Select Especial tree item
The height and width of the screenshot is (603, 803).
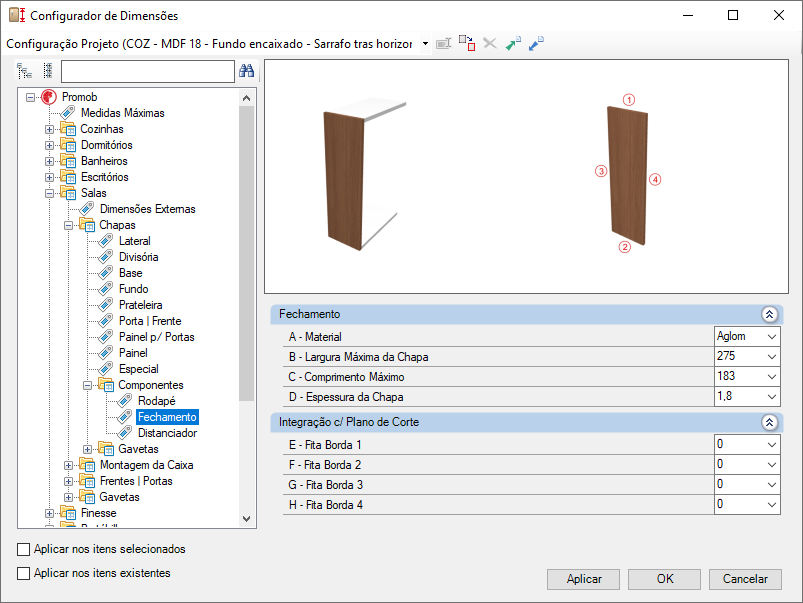click(139, 369)
